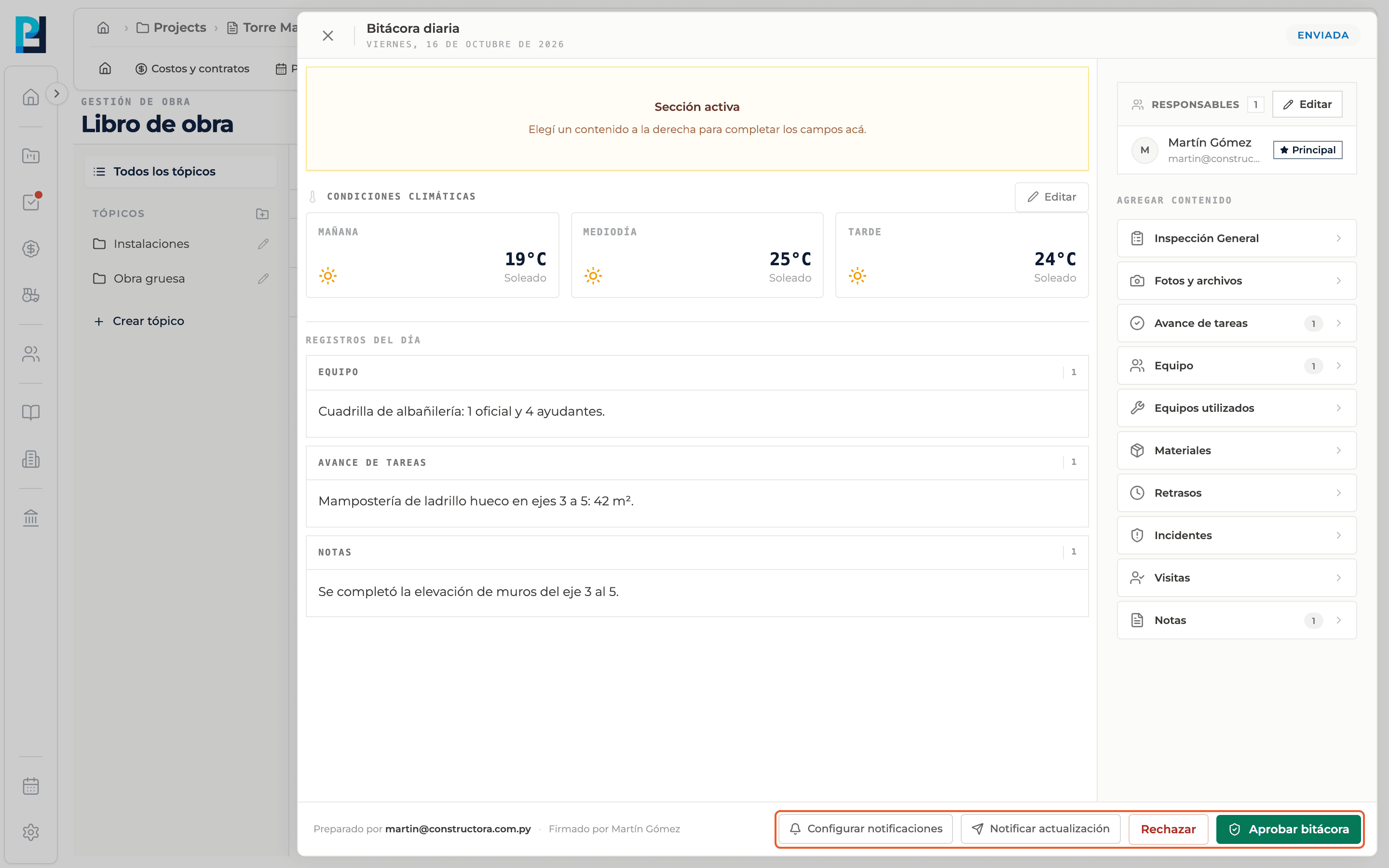Open the home icon in the left sidebar

[x=31, y=97]
